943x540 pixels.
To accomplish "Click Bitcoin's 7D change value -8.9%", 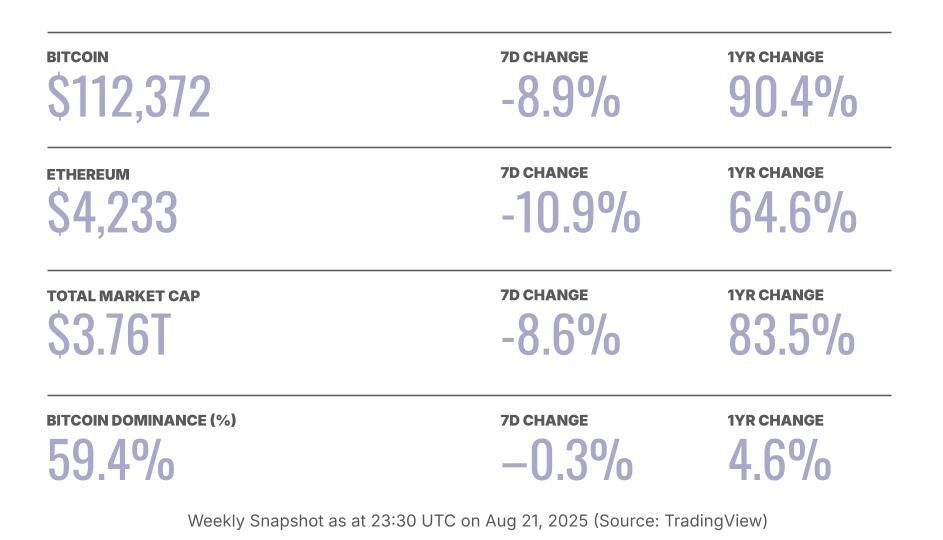I will [x=560, y=98].
